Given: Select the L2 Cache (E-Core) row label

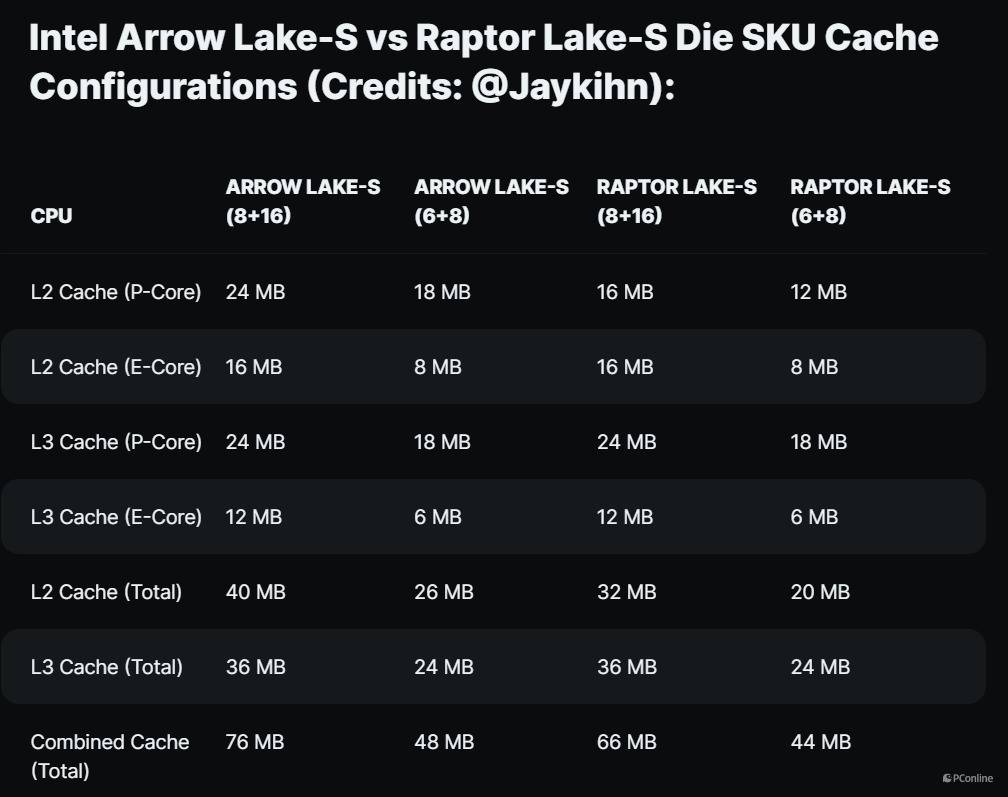Looking at the screenshot, I should pos(116,367).
